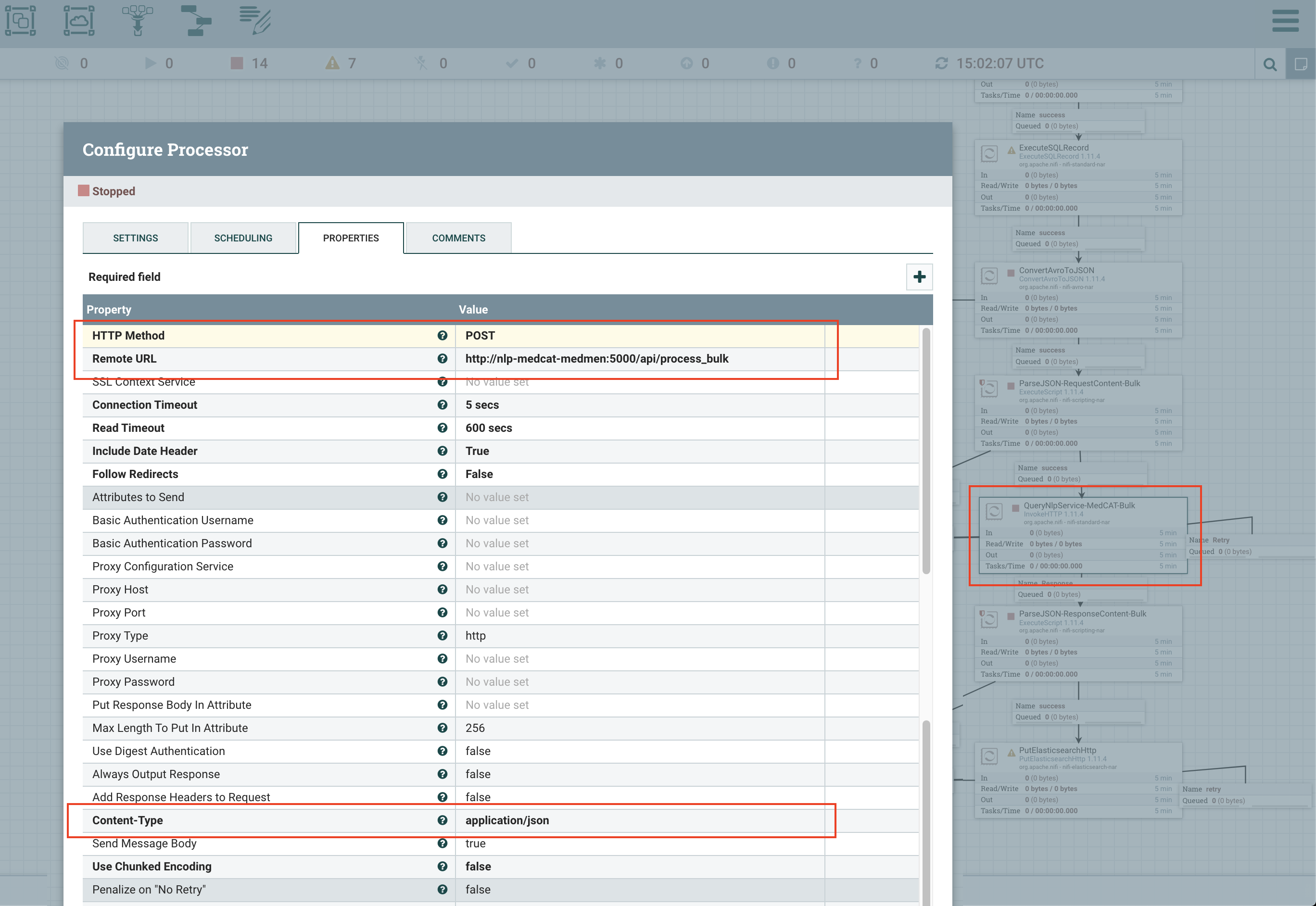Screen dimensions: 1316x906
Task: Edit the HTTP Method value POST
Action: 640,336
